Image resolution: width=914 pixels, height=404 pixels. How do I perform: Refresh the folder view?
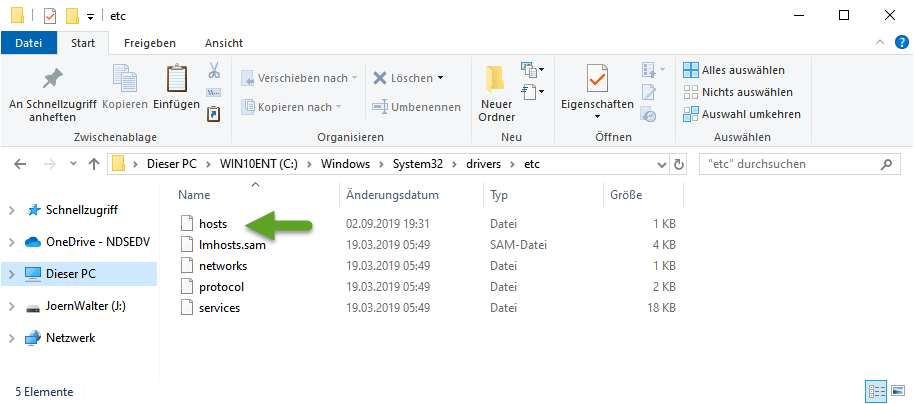(680, 164)
